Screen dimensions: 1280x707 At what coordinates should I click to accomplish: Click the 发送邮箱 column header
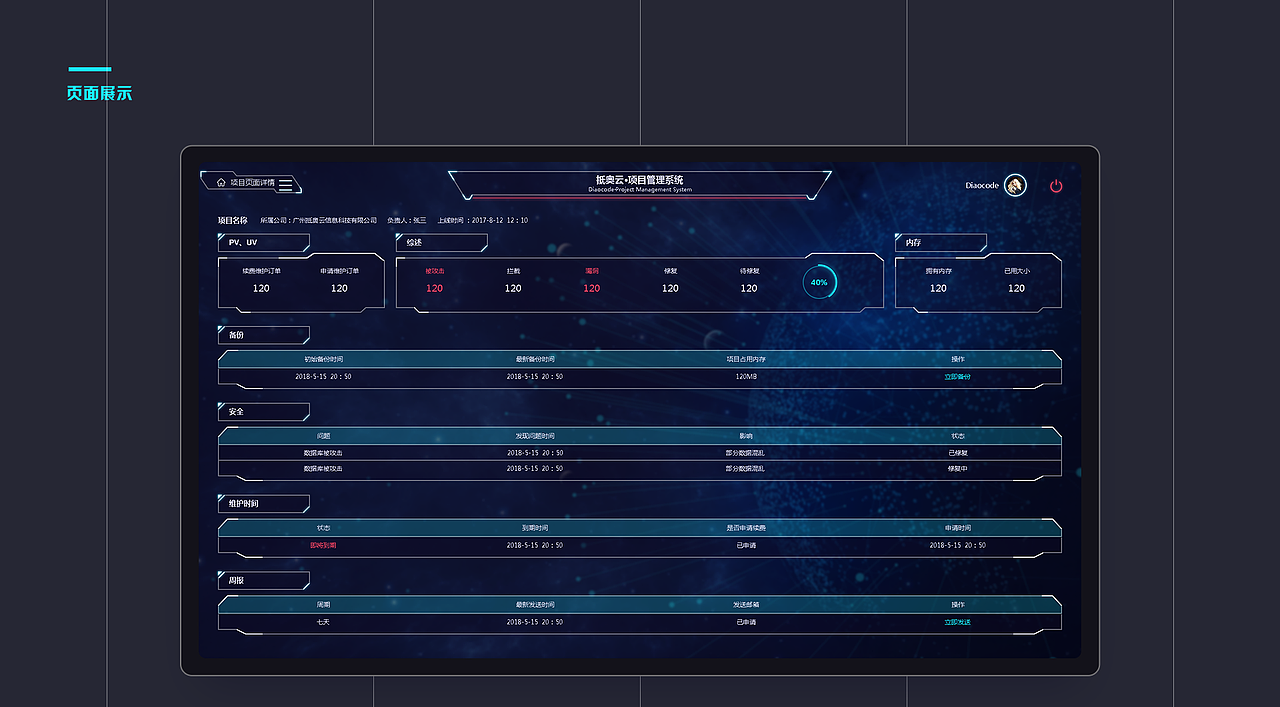click(x=746, y=605)
